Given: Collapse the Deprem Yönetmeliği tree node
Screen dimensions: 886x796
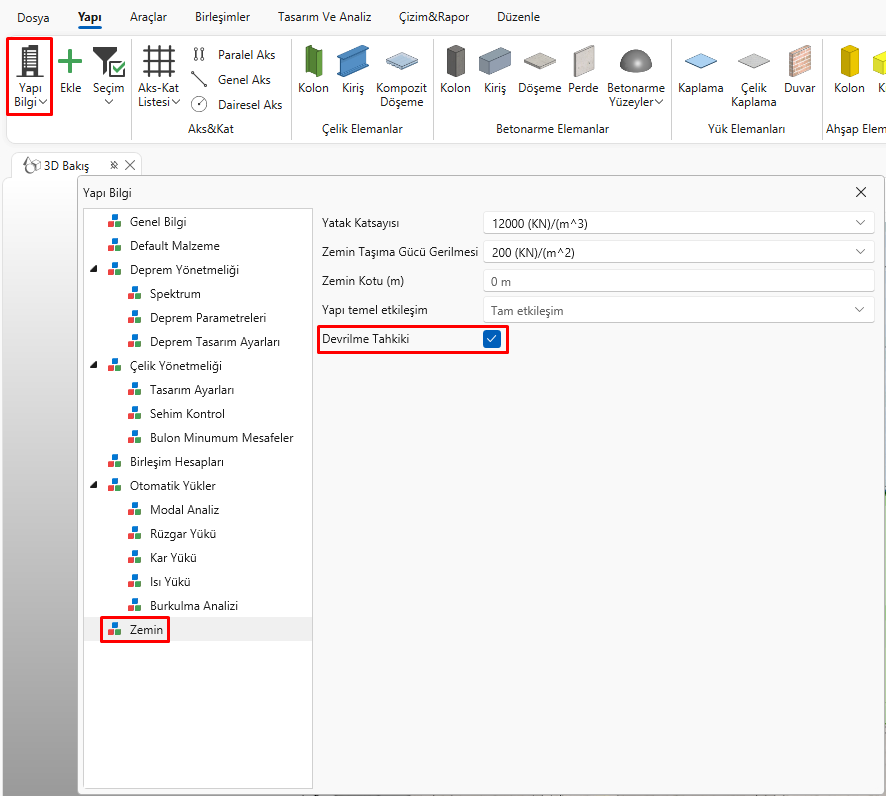Looking at the screenshot, I should [94, 270].
